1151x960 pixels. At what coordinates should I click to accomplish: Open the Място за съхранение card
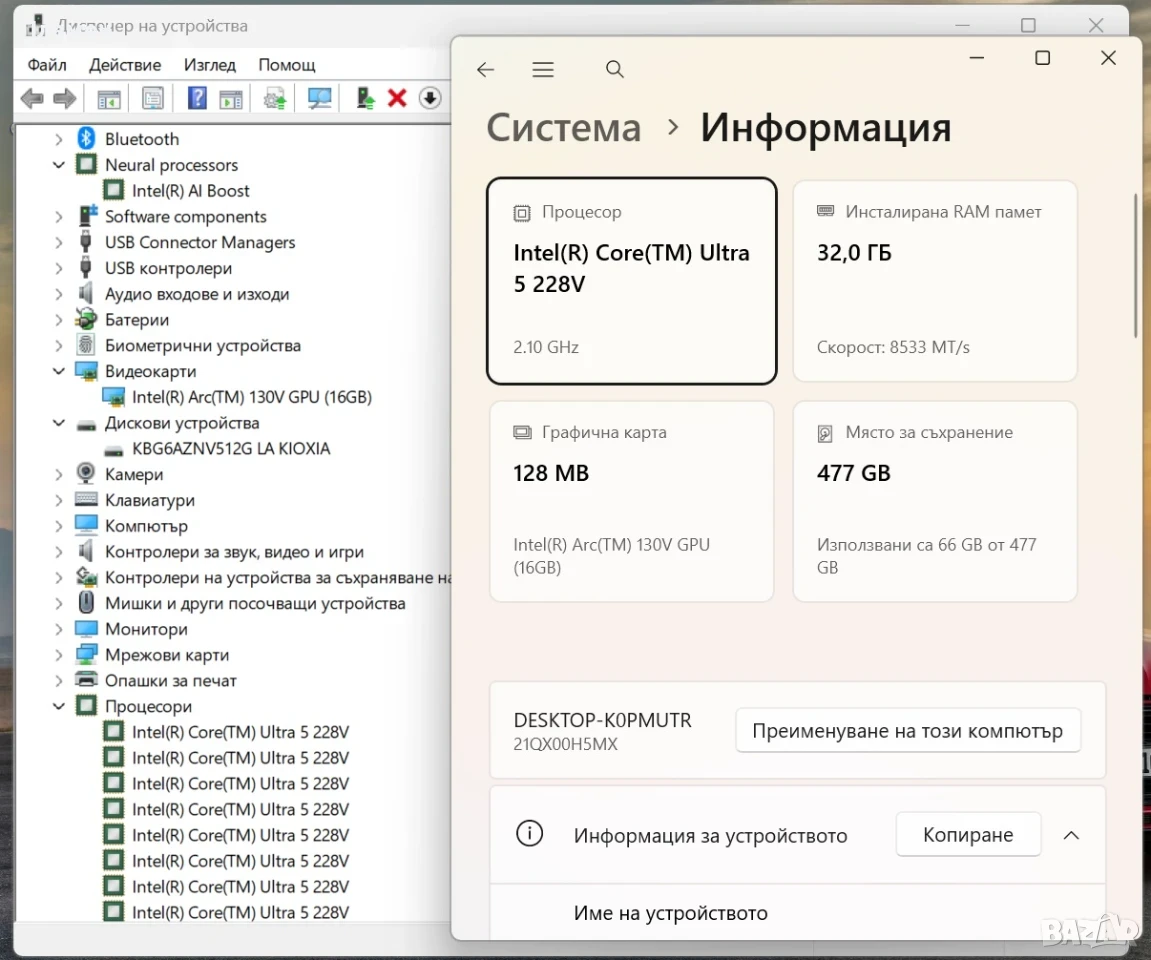(934, 501)
